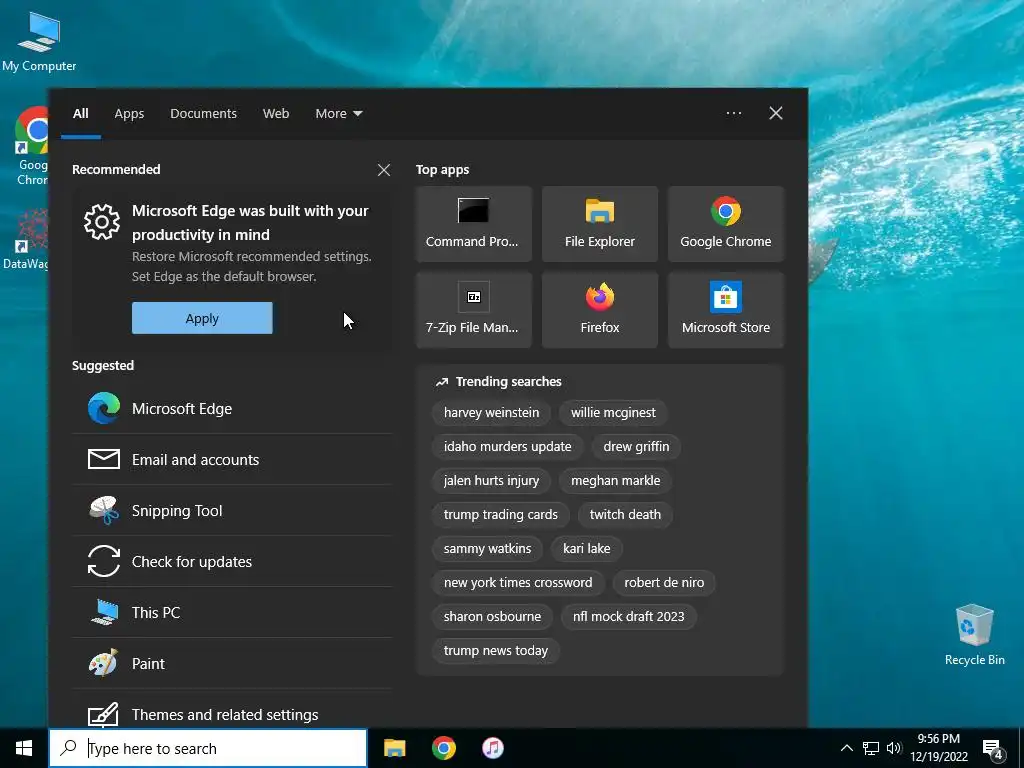Search trending 'willie mcginest'
The image size is (1024, 768).
pyautogui.click(x=613, y=413)
